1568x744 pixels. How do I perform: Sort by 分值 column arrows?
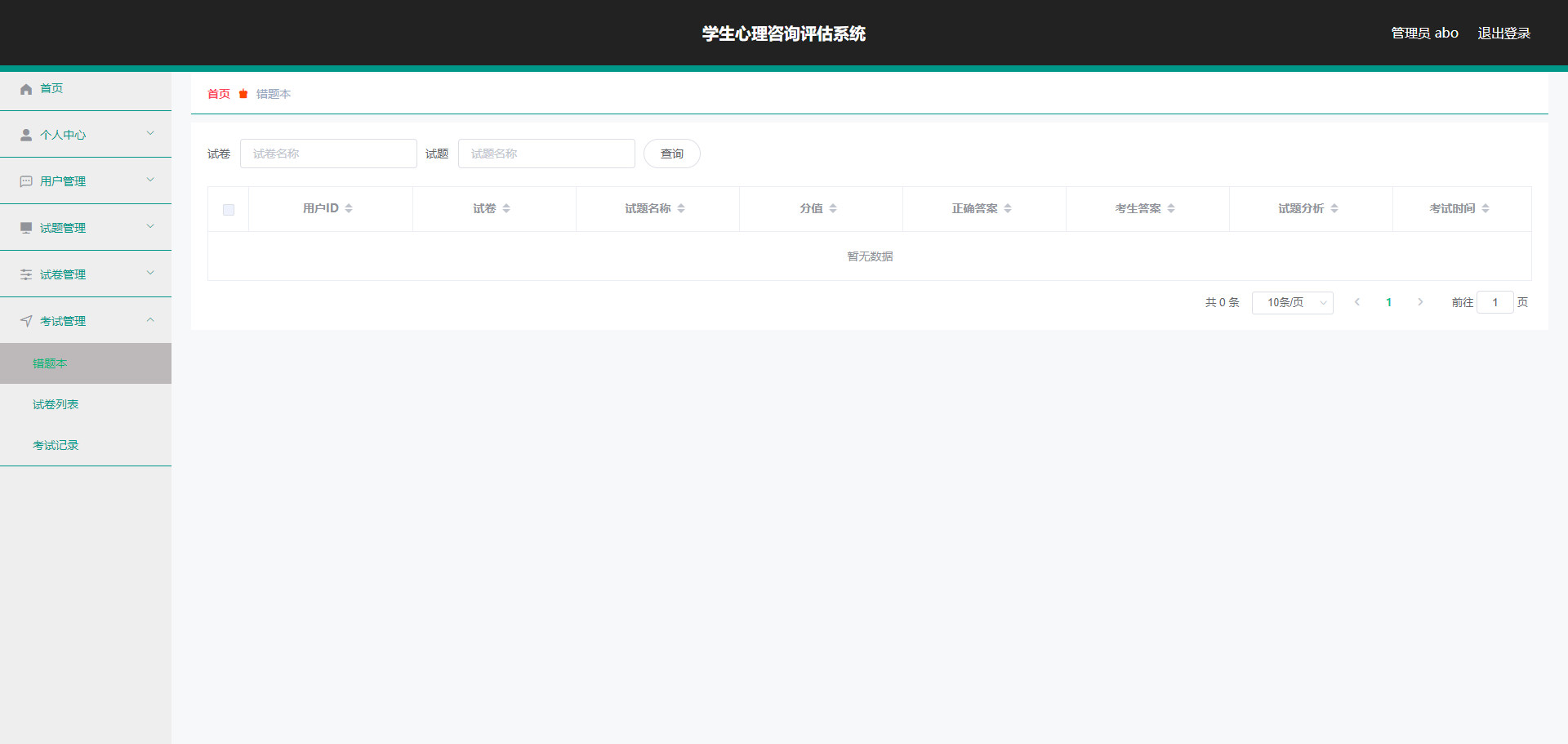click(833, 208)
